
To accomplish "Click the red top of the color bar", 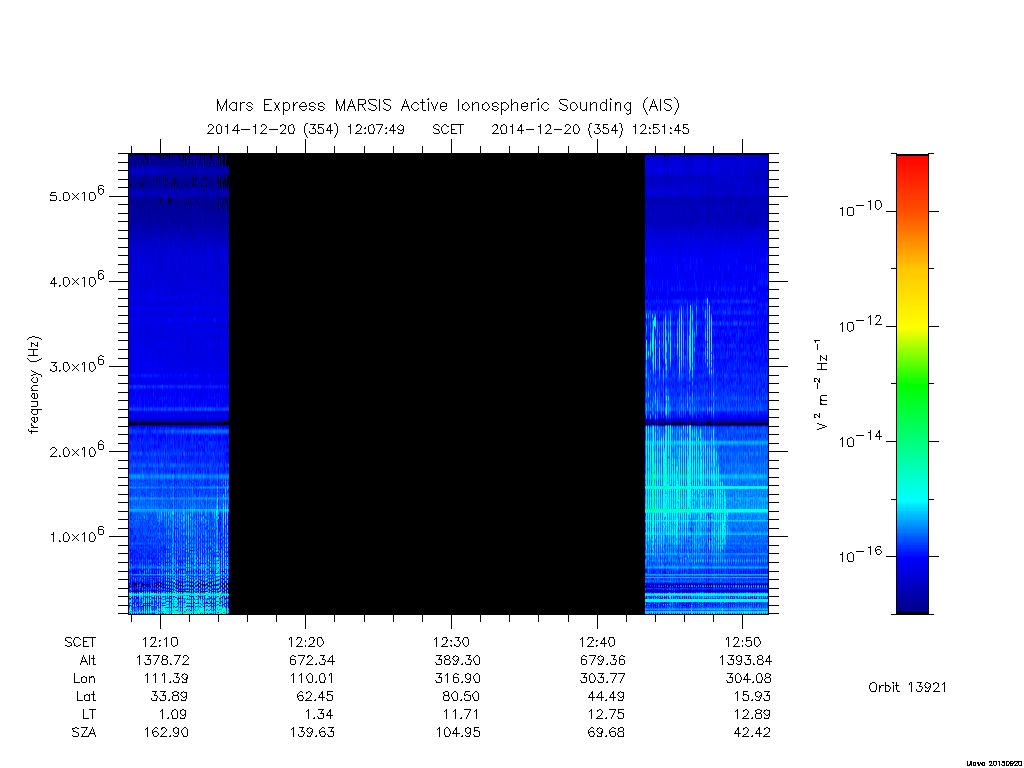I will [x=912, y=171].
